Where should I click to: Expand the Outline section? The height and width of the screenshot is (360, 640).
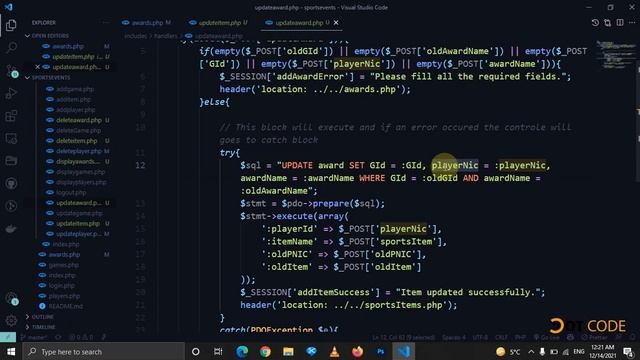pyautogui.click(x=40, y=317)
